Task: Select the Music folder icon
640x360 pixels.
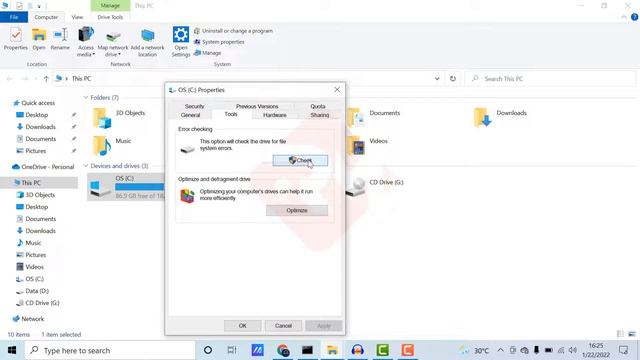Action: coord(102,146)
